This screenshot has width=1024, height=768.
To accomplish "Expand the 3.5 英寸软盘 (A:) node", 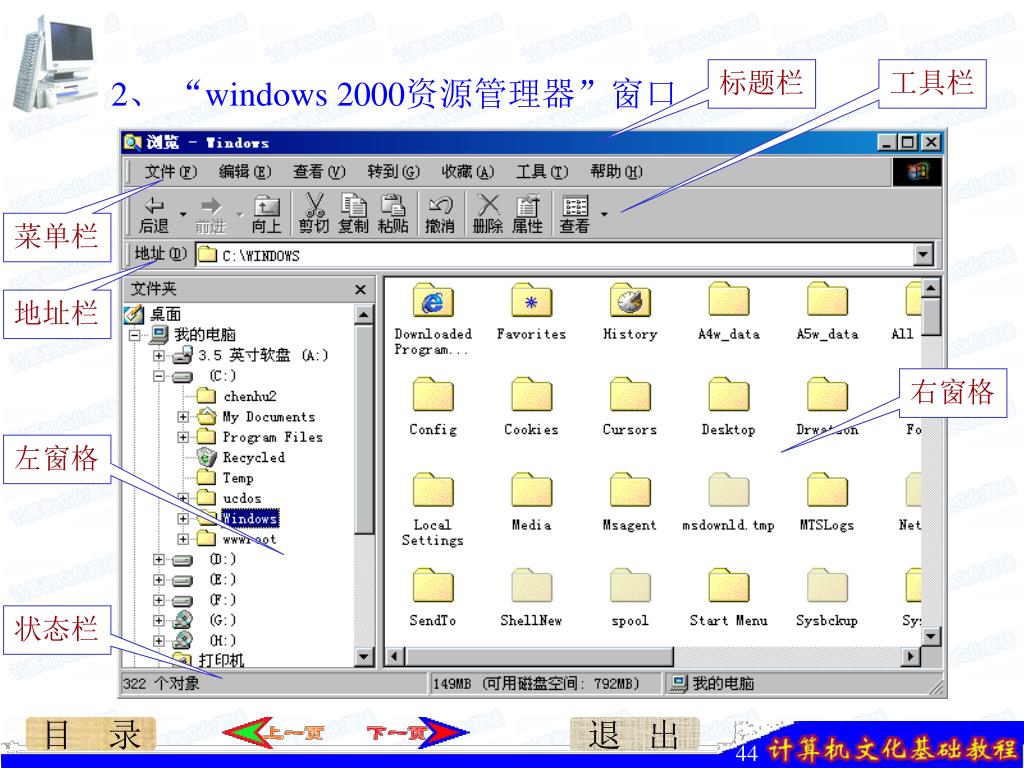I will coord(159,355).
